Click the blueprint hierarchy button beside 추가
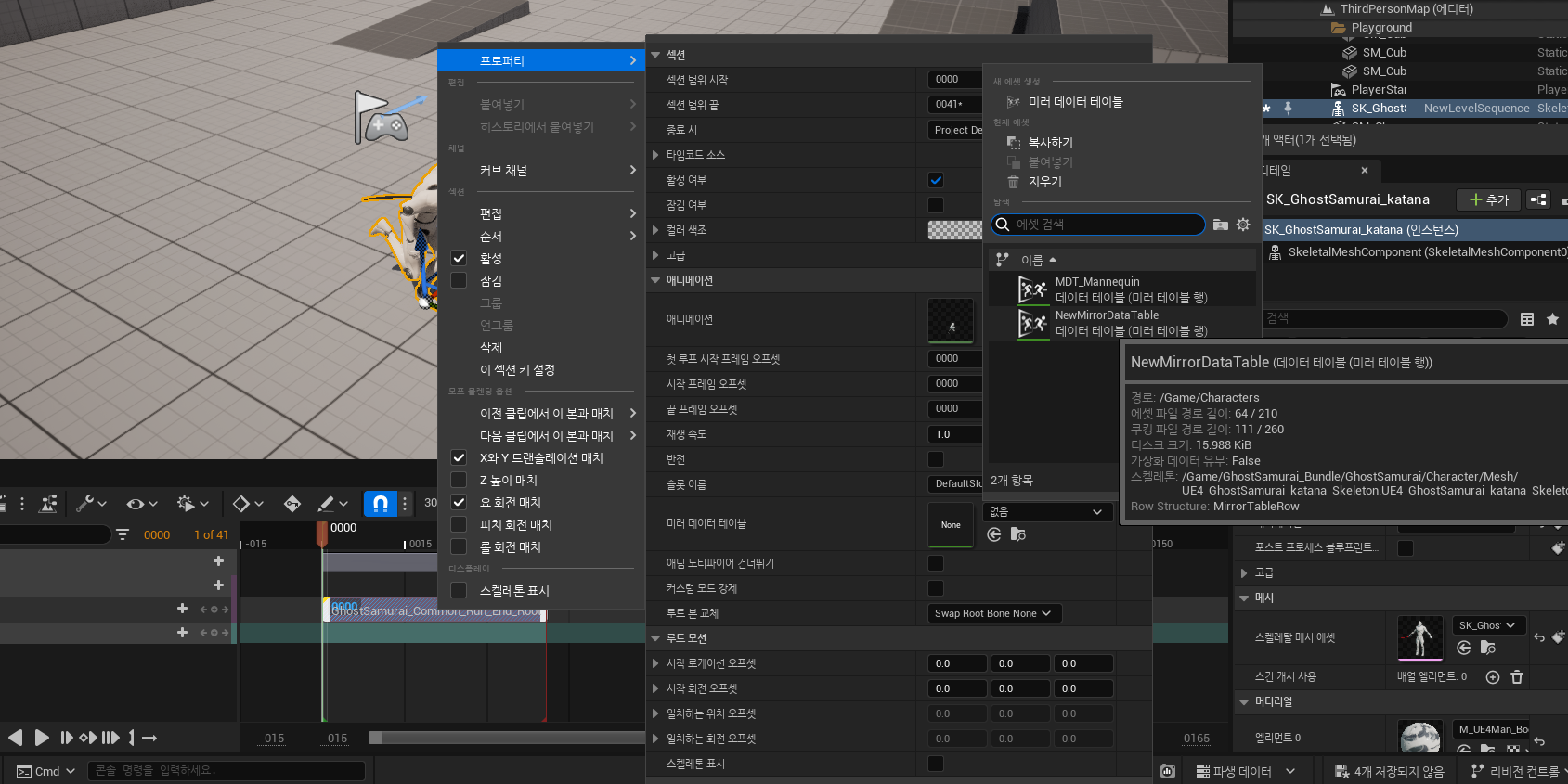 click(1538, 199)
